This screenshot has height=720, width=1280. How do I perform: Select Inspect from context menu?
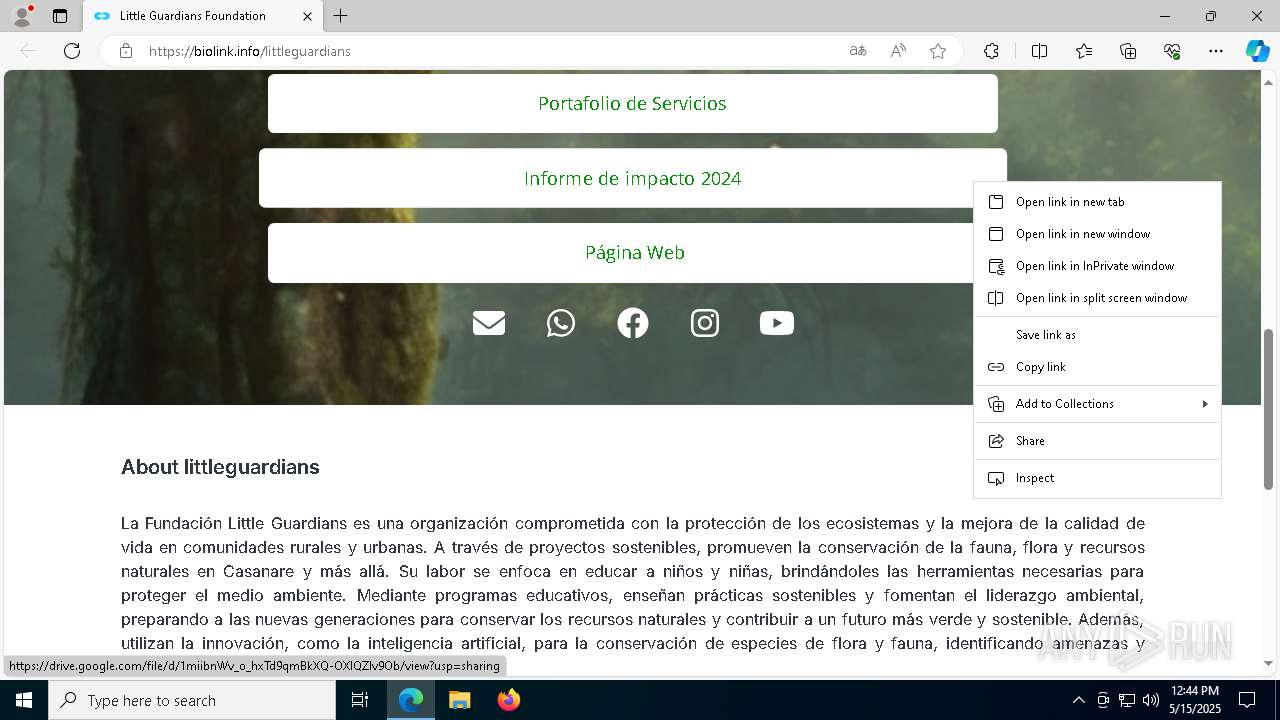click(x=1097, y=478)
